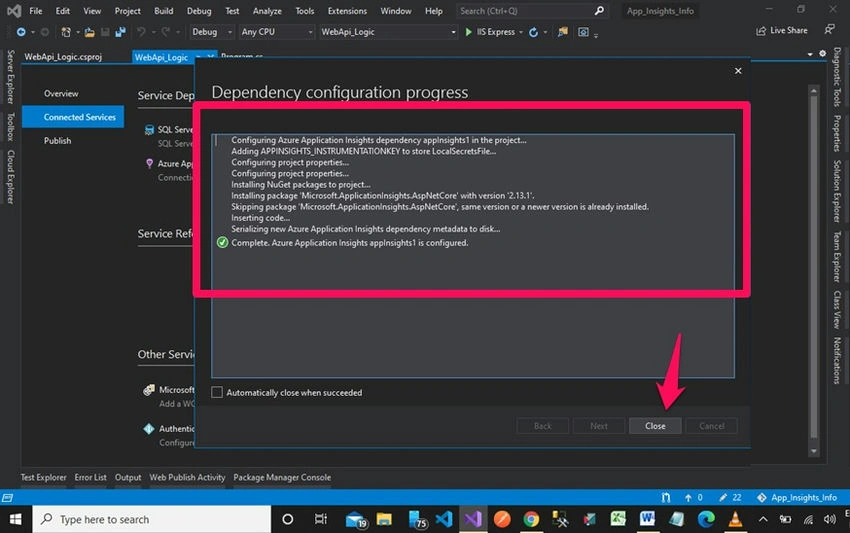Expand the New Project icon dropdown arrow
Viewport: 850px width, 533px height.
point(78,33)
